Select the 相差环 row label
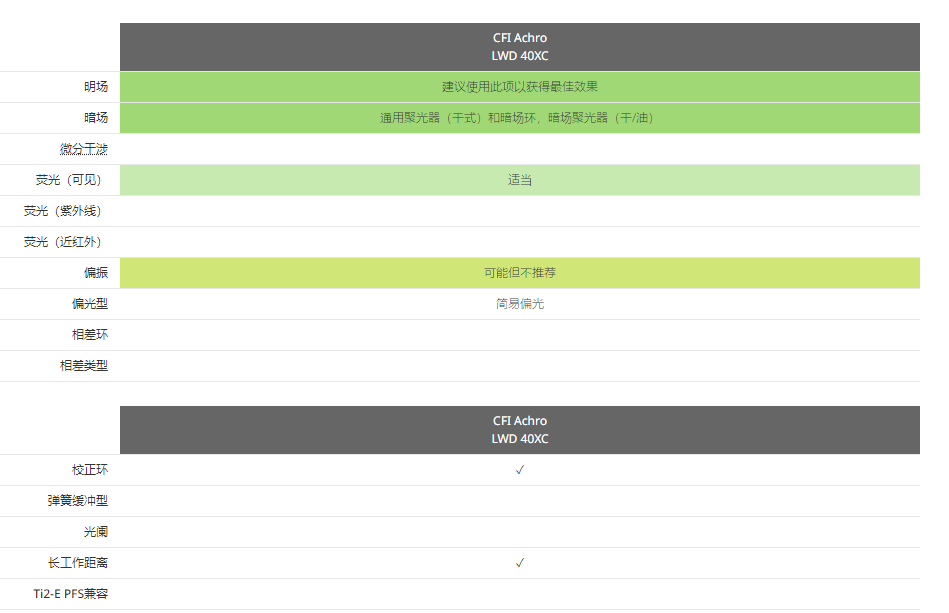The height and width of the screenshot is (613, 949). pos(90,335)
